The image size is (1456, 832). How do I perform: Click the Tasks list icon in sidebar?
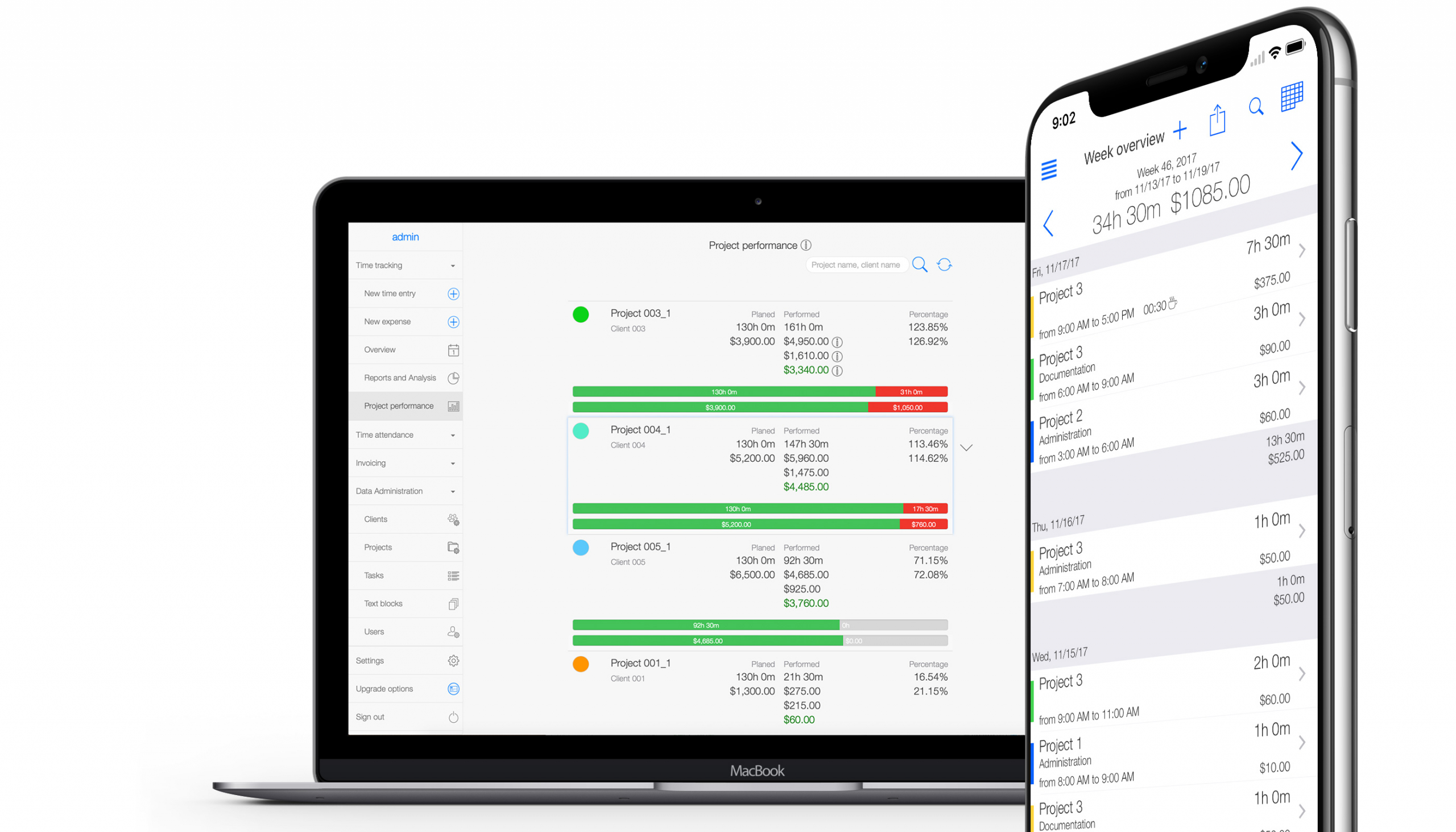452,576
